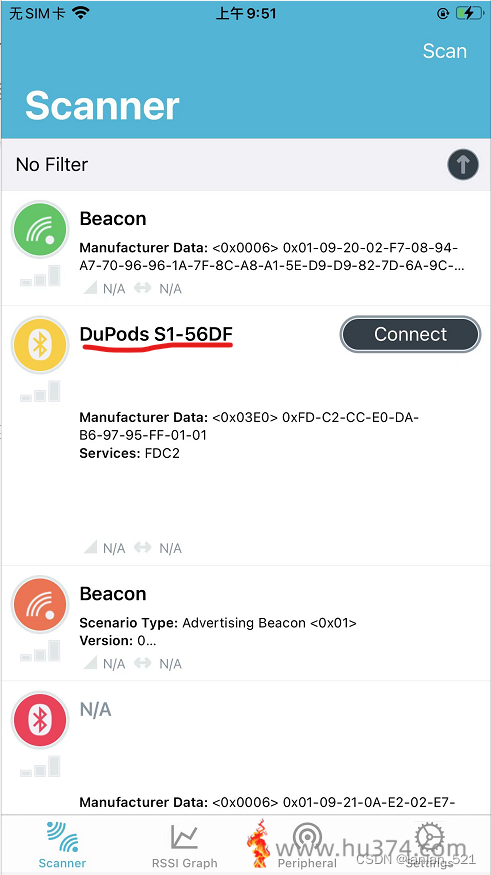This screenshot has width=491, height=875.
Task: Open the Settings gear tab
Action: pos(430,845)
